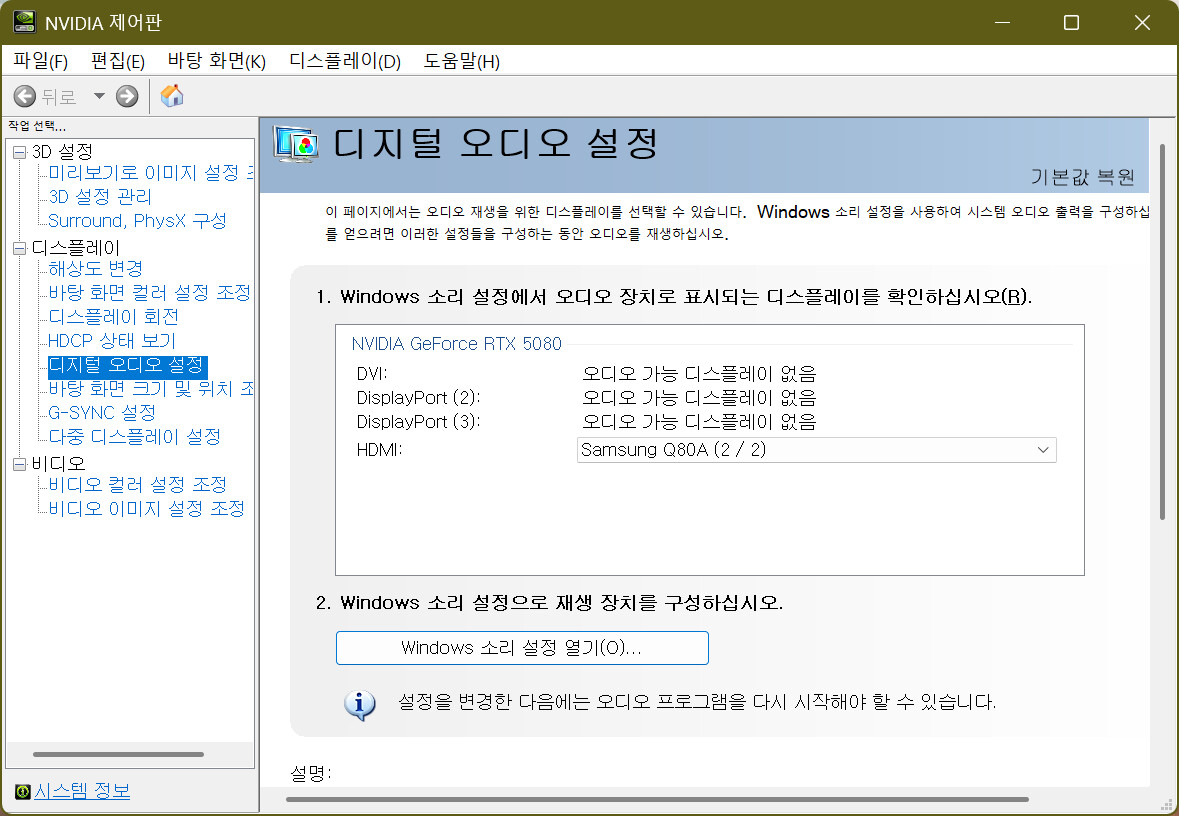The image size is (1179, 816).
Task: Maximize the NVIDIA 제어판 window
Action: [1071, 23]
